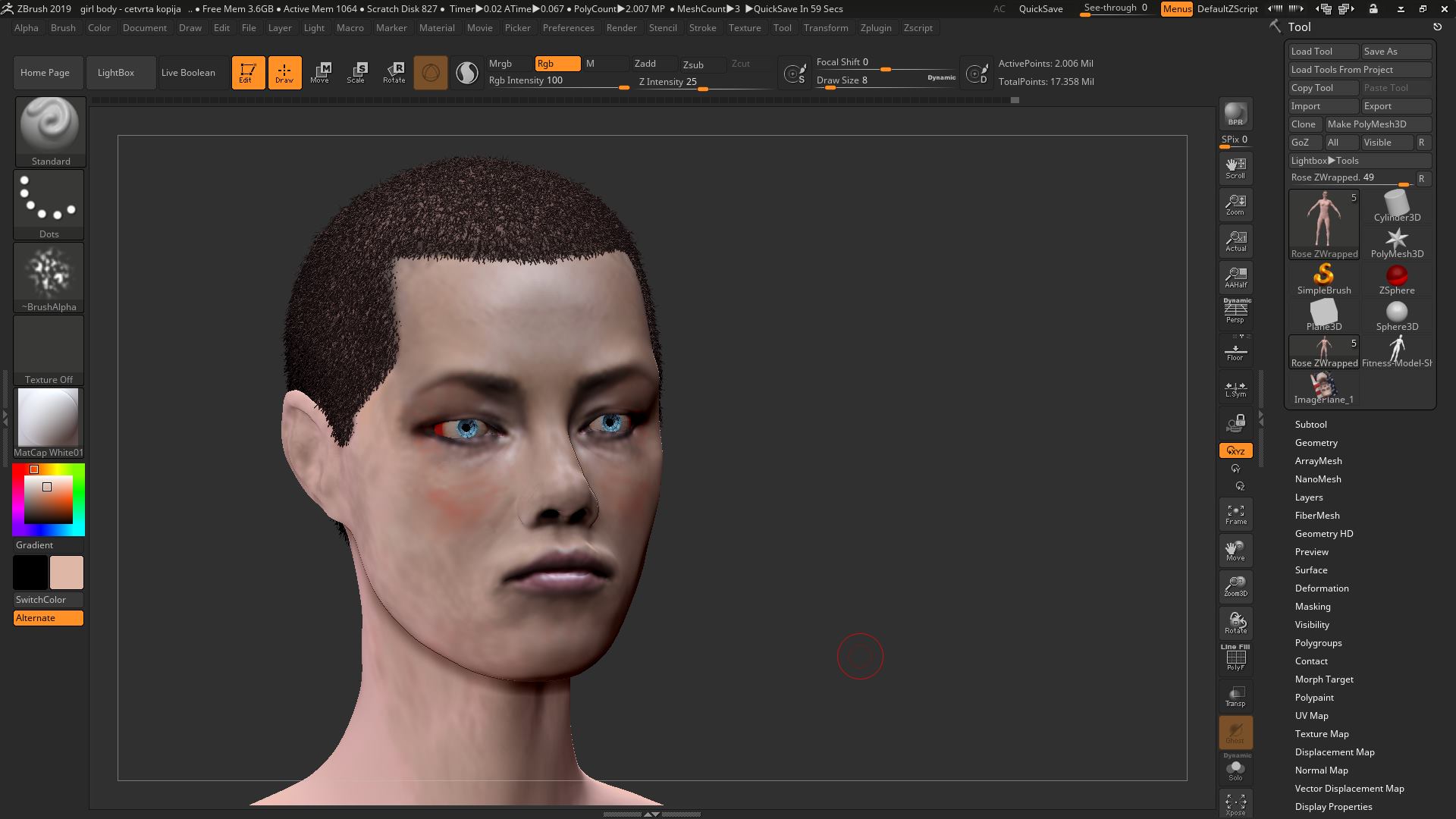The width and height of the screenshot is (1456, 819).
Task: Select the black secondary color swatch
Action: pos(30,573)
